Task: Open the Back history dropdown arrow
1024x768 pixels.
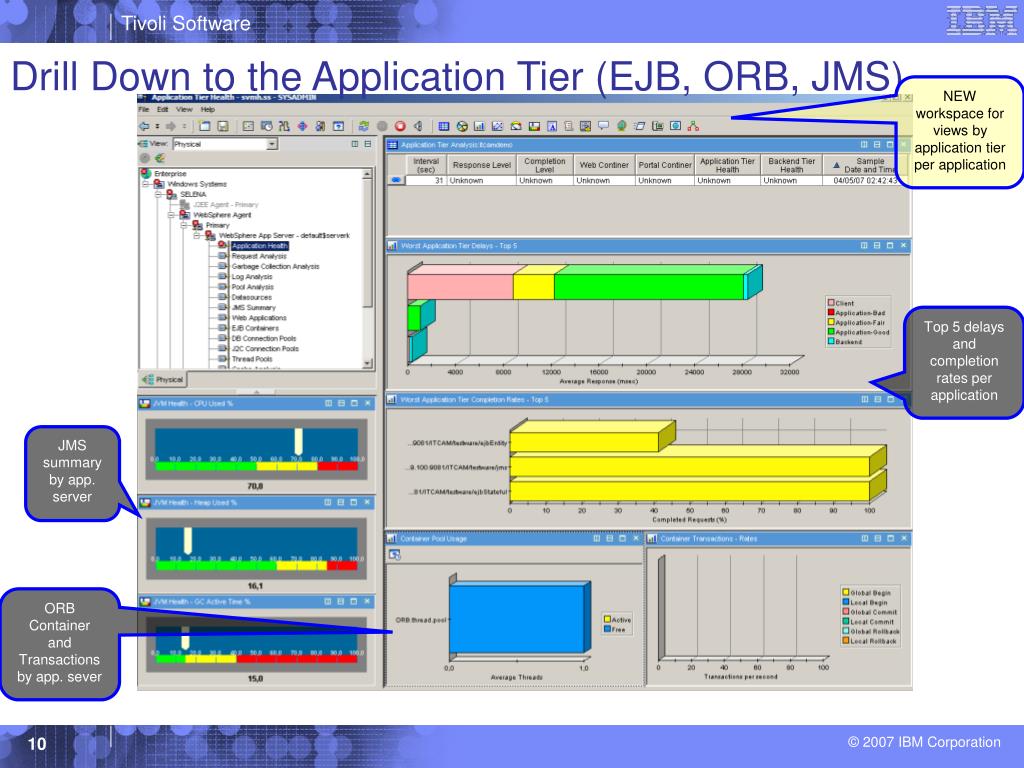Action: [157, 126]
